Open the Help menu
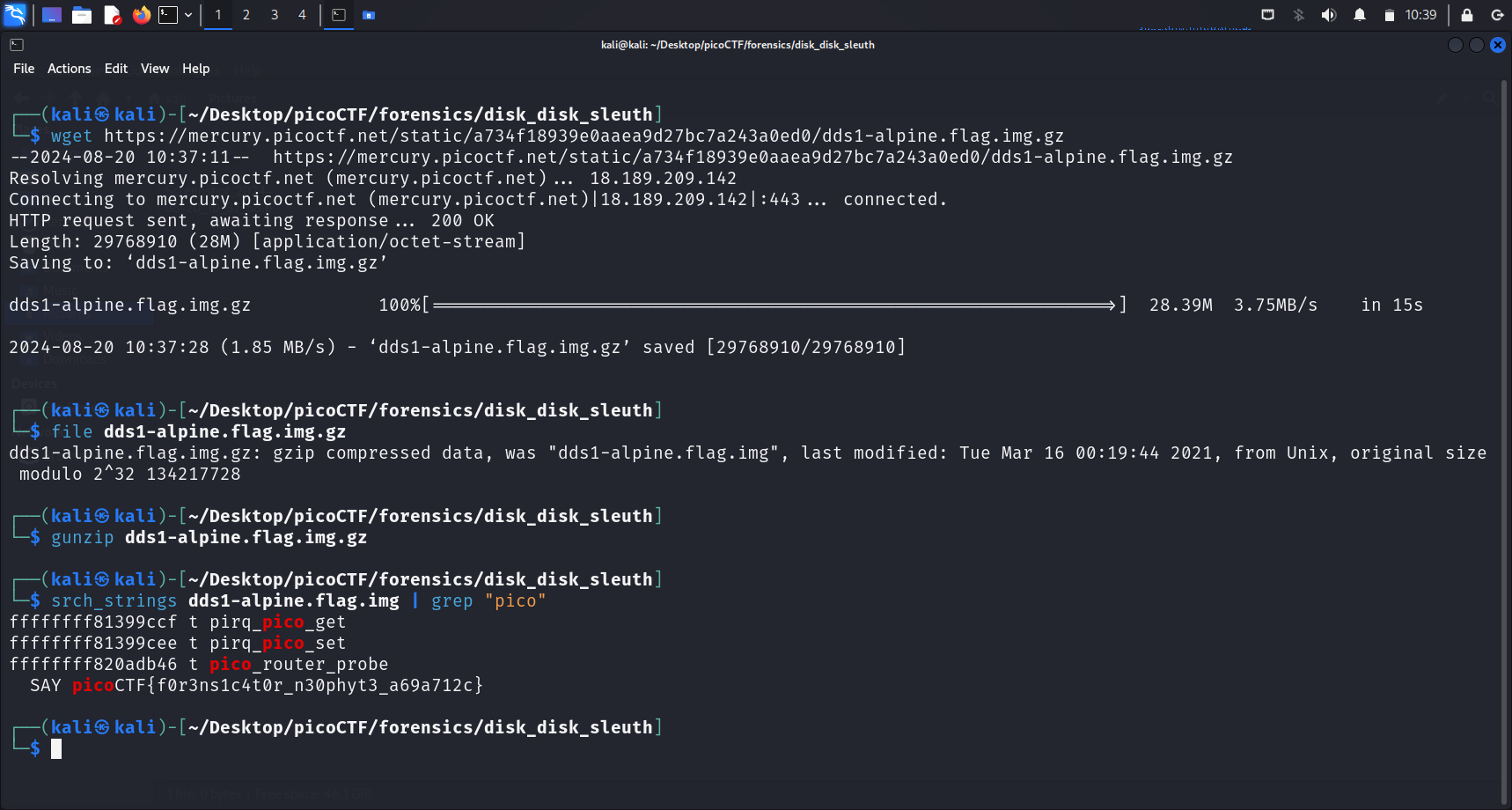This screenshot has height=810, width=1512. pyautogui.click(x=195, y=69)
